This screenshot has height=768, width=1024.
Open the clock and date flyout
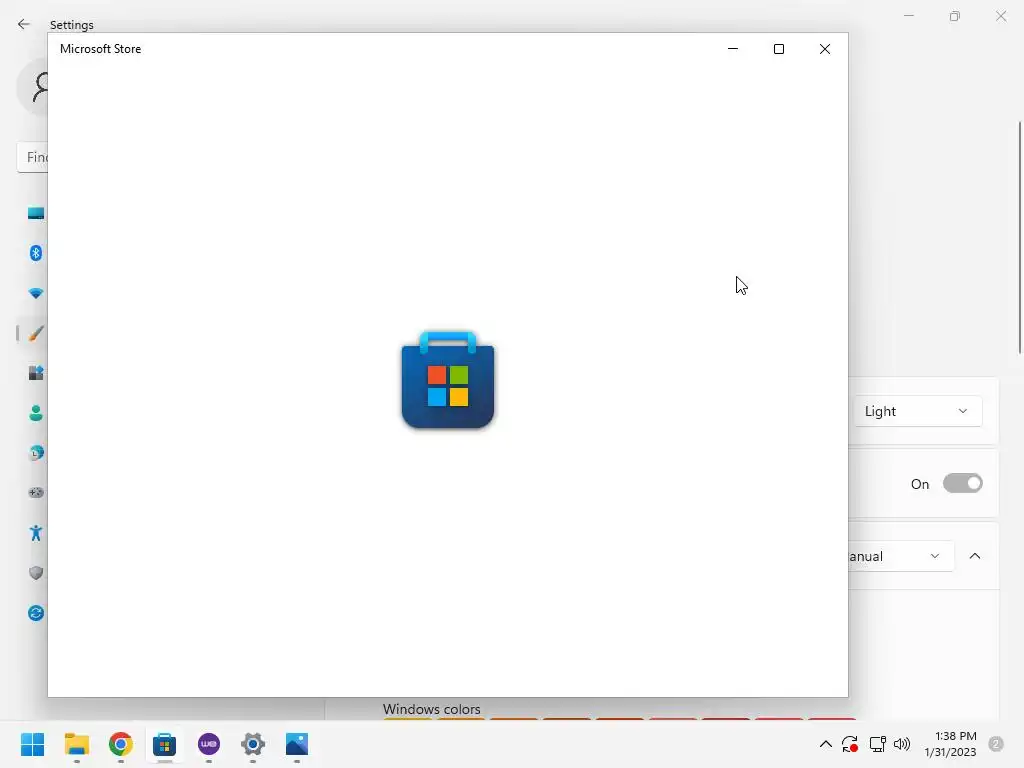tap(950, 744)
